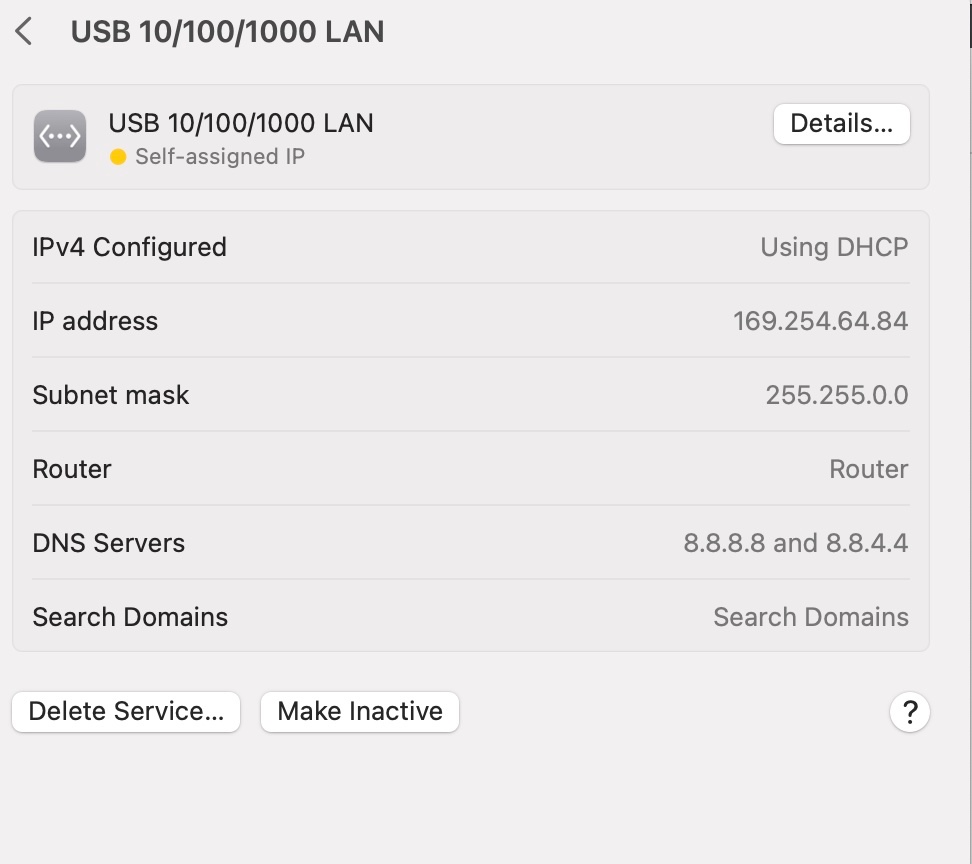Click the Using DHCP value
972x864 pixels.
coord(834,247)
